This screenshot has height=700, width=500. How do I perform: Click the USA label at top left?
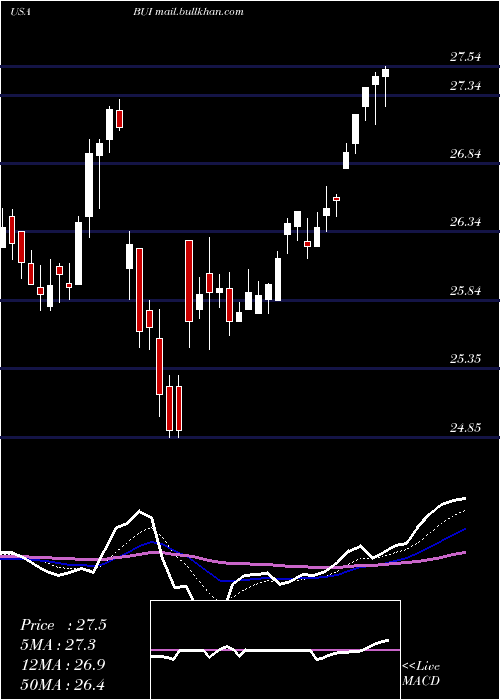tap(20, 12)
